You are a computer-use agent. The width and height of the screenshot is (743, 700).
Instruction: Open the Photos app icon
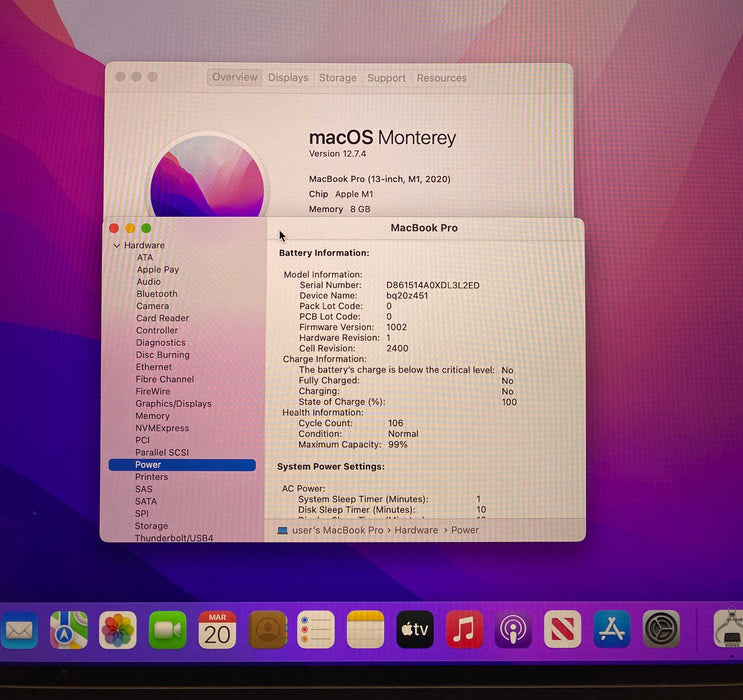[x=118, y=630]
